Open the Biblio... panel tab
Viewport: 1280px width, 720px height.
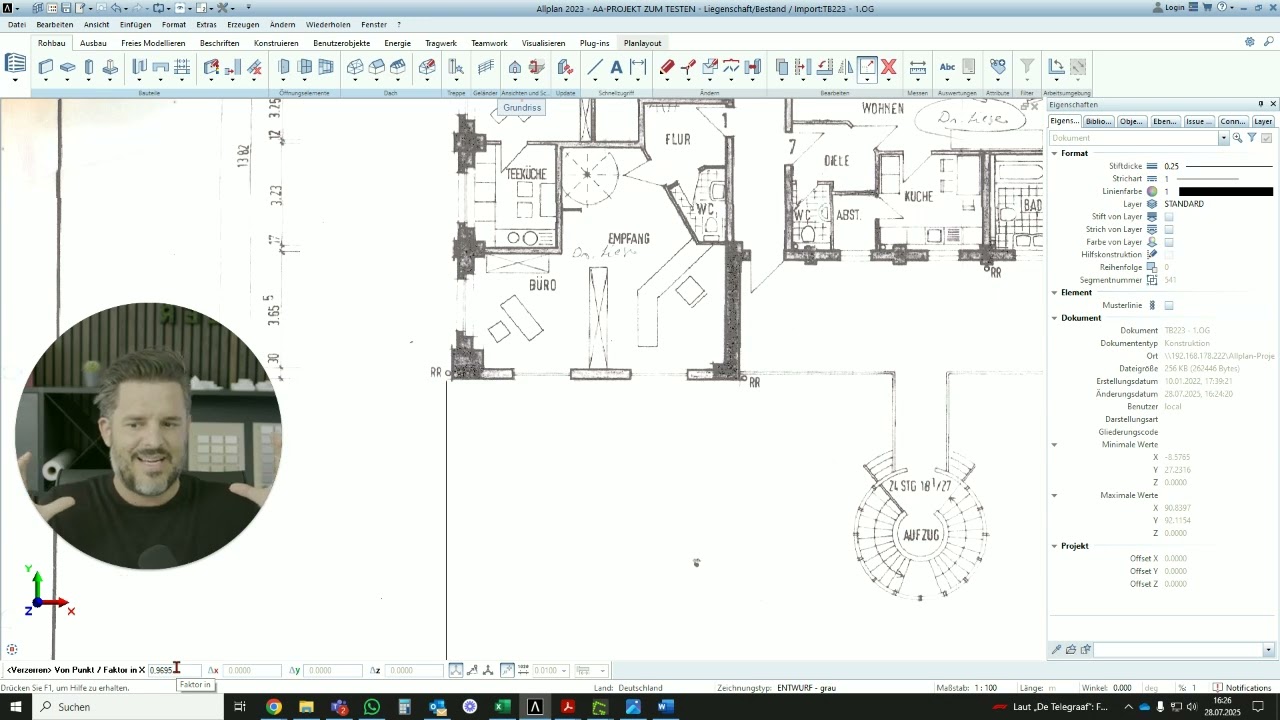[x=1098, y=121]
